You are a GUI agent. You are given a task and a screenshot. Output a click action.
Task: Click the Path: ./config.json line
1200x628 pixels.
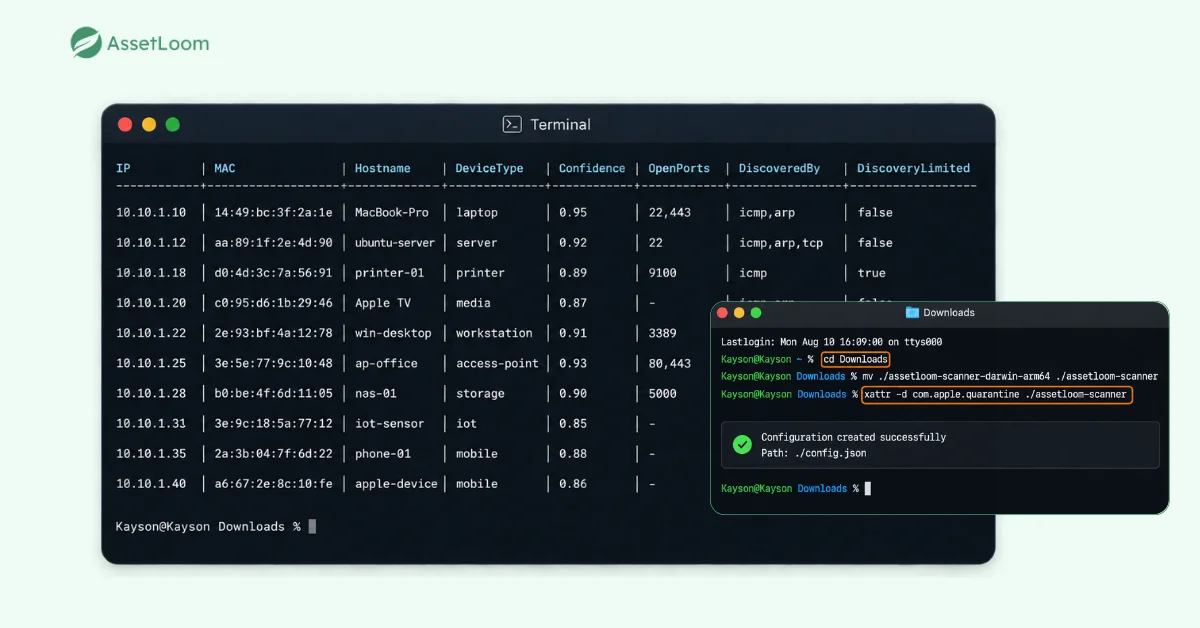[x=813, y=453]
